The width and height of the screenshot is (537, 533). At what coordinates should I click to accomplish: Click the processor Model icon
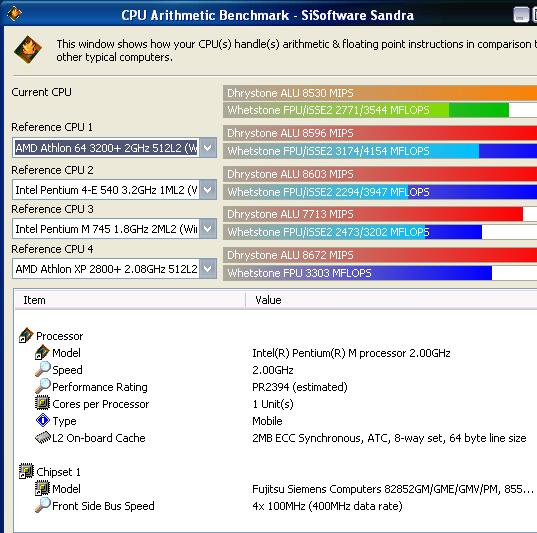[42, 352]
